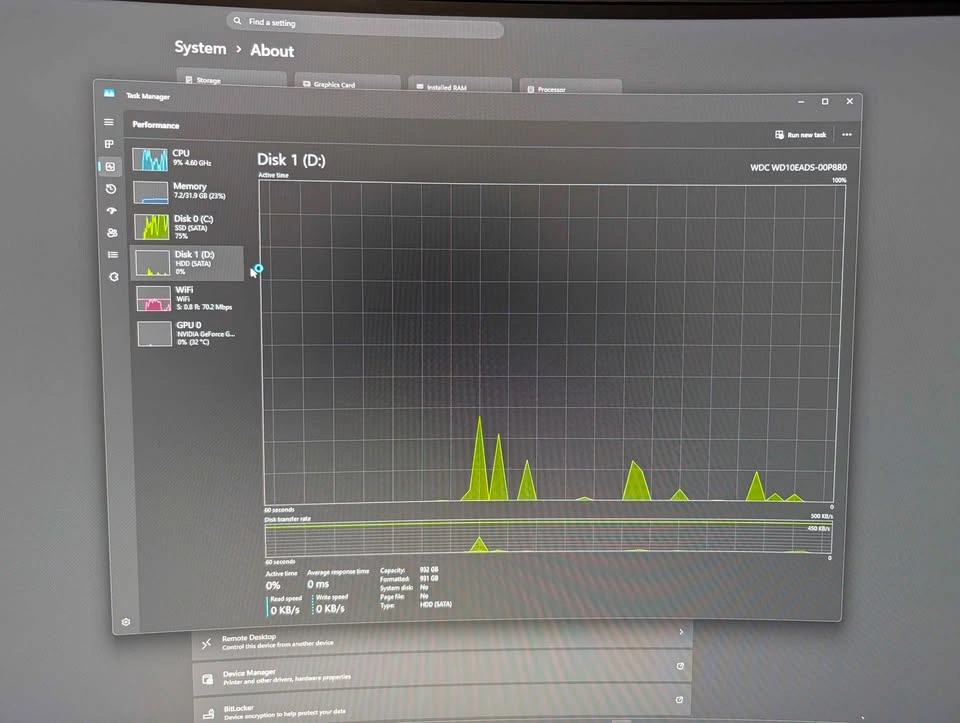The width and height of the screenshot is (960, 723).
Task: Click the Device Manager row icon
Action: 208,679
